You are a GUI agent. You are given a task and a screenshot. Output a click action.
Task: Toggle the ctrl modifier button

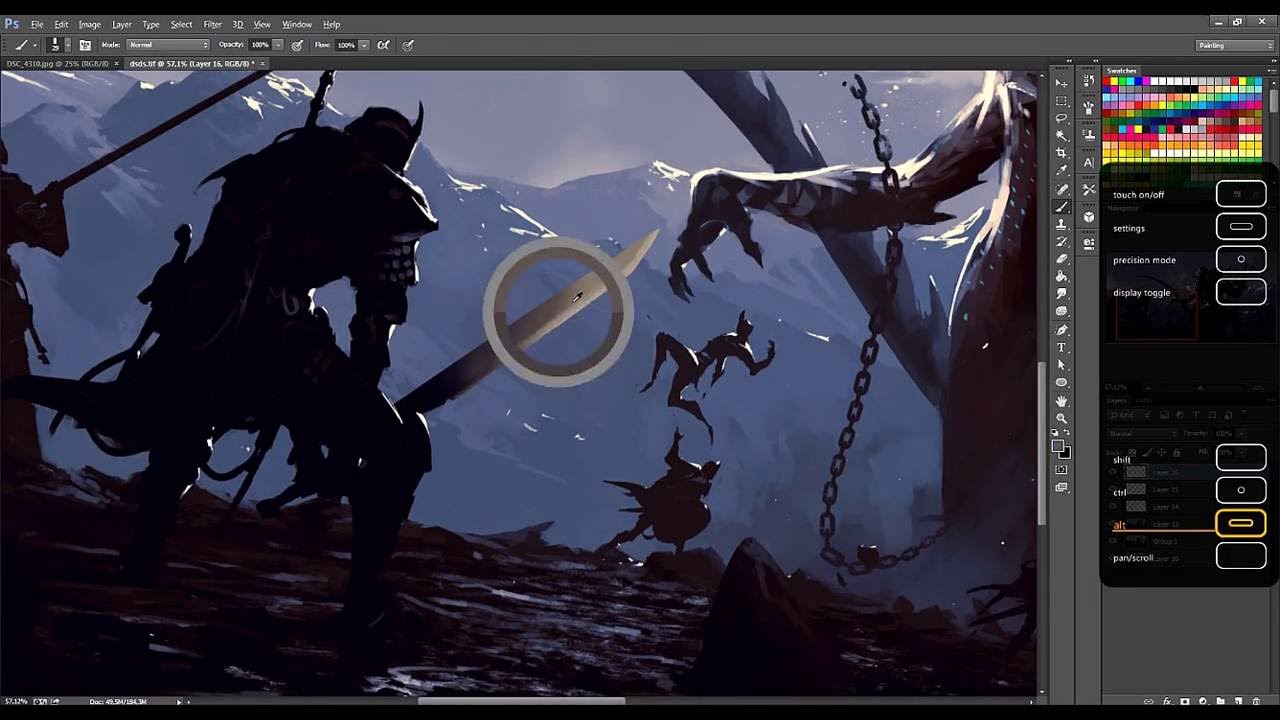1241,490
